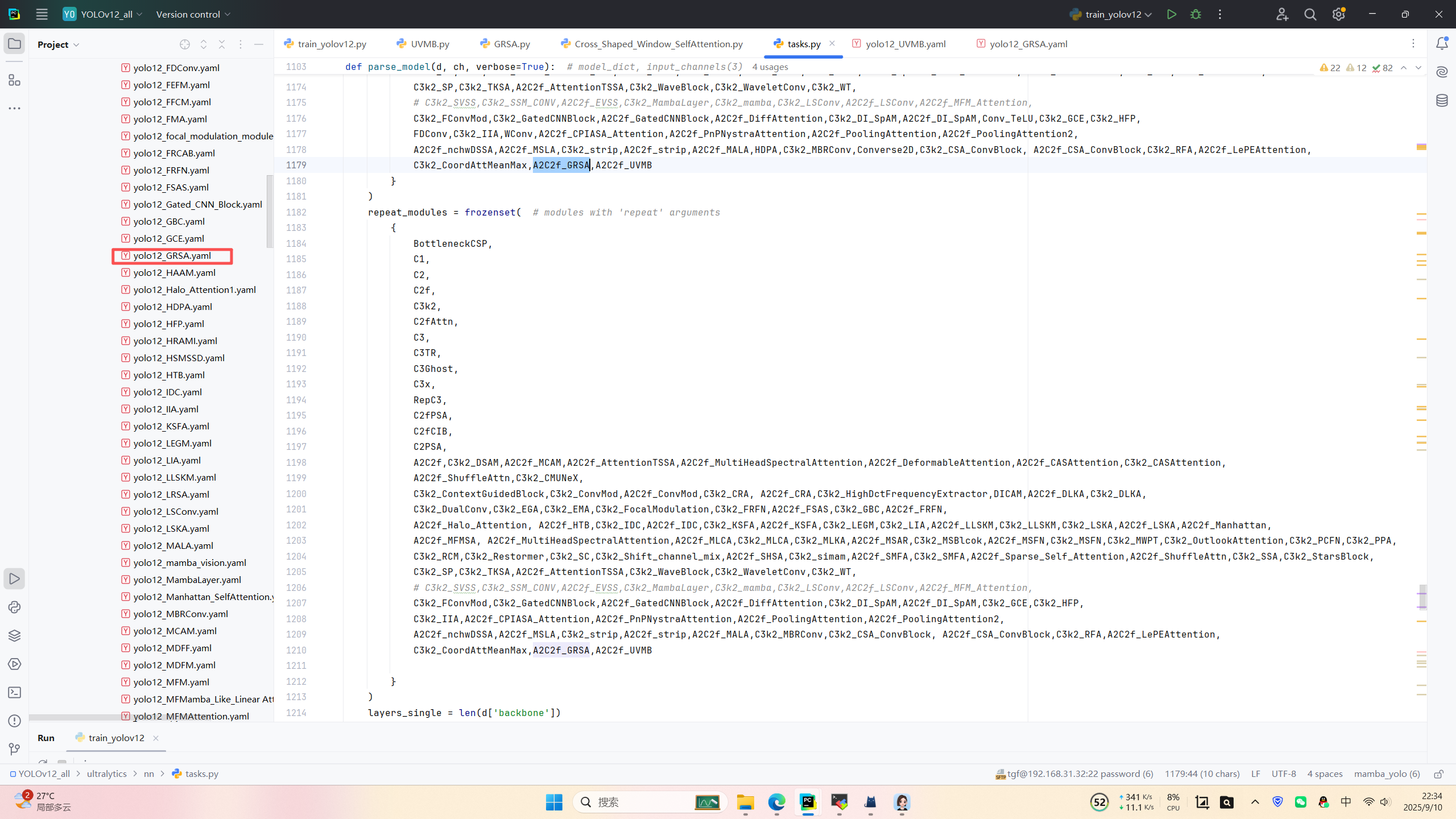Click the UTF-8 encoding status widget
Screen dimensions: 1456x819
(1284, 774)
